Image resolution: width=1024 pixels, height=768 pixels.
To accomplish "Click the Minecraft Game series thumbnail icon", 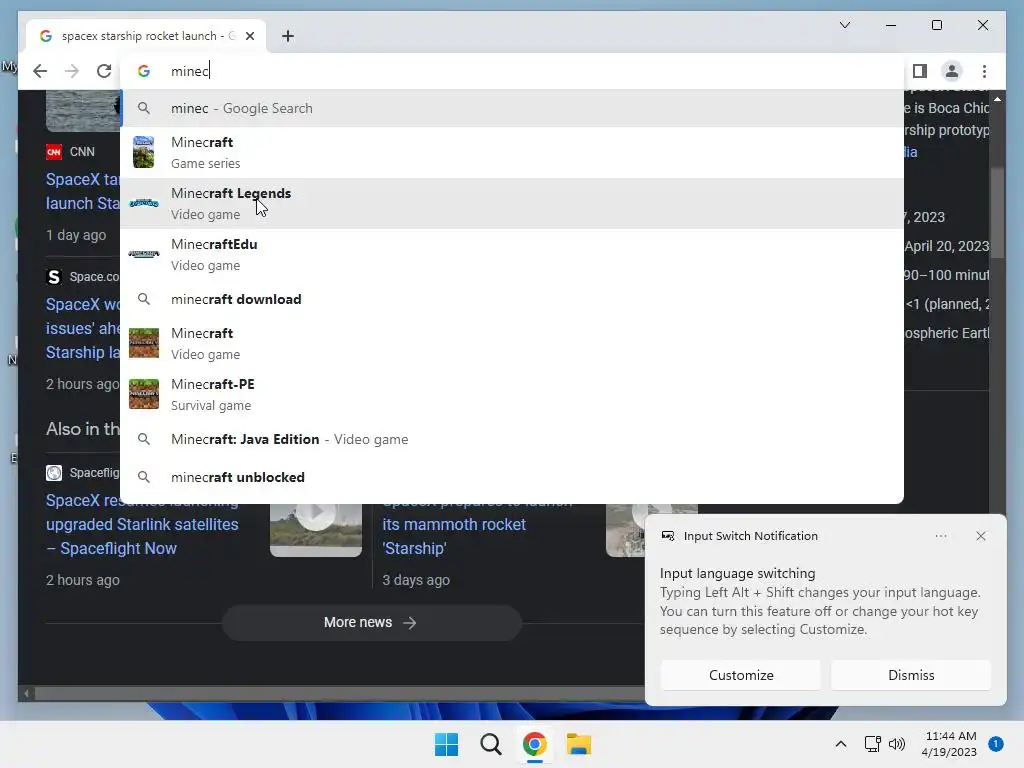I will point(144,152).
